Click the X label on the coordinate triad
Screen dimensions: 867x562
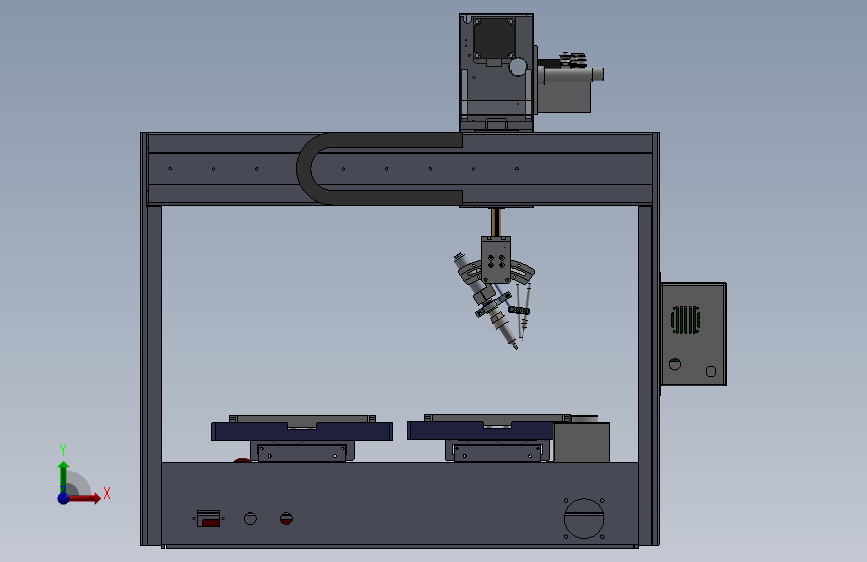coord(107,493)
